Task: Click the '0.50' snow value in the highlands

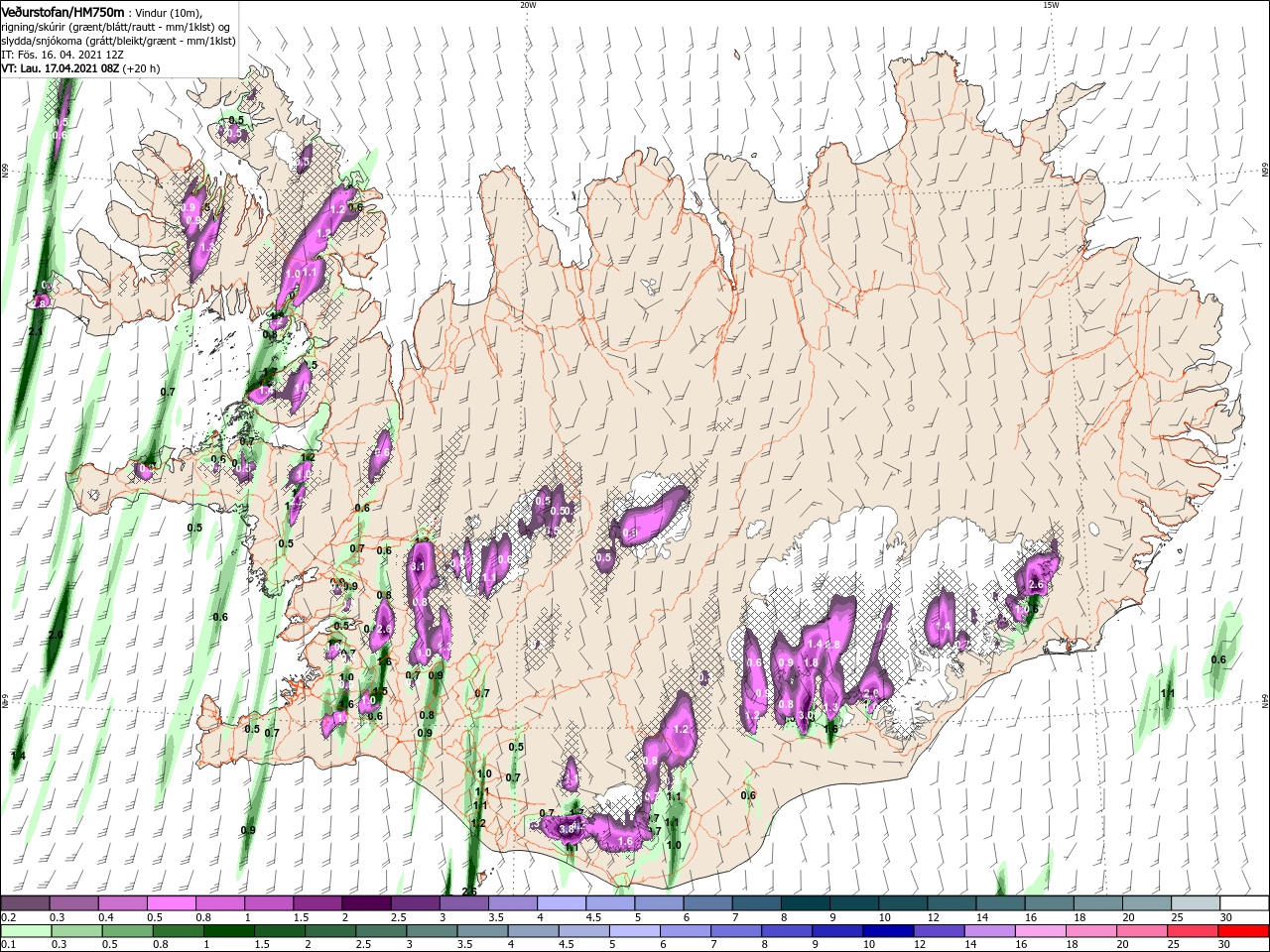Action: [x=562, y=511]
